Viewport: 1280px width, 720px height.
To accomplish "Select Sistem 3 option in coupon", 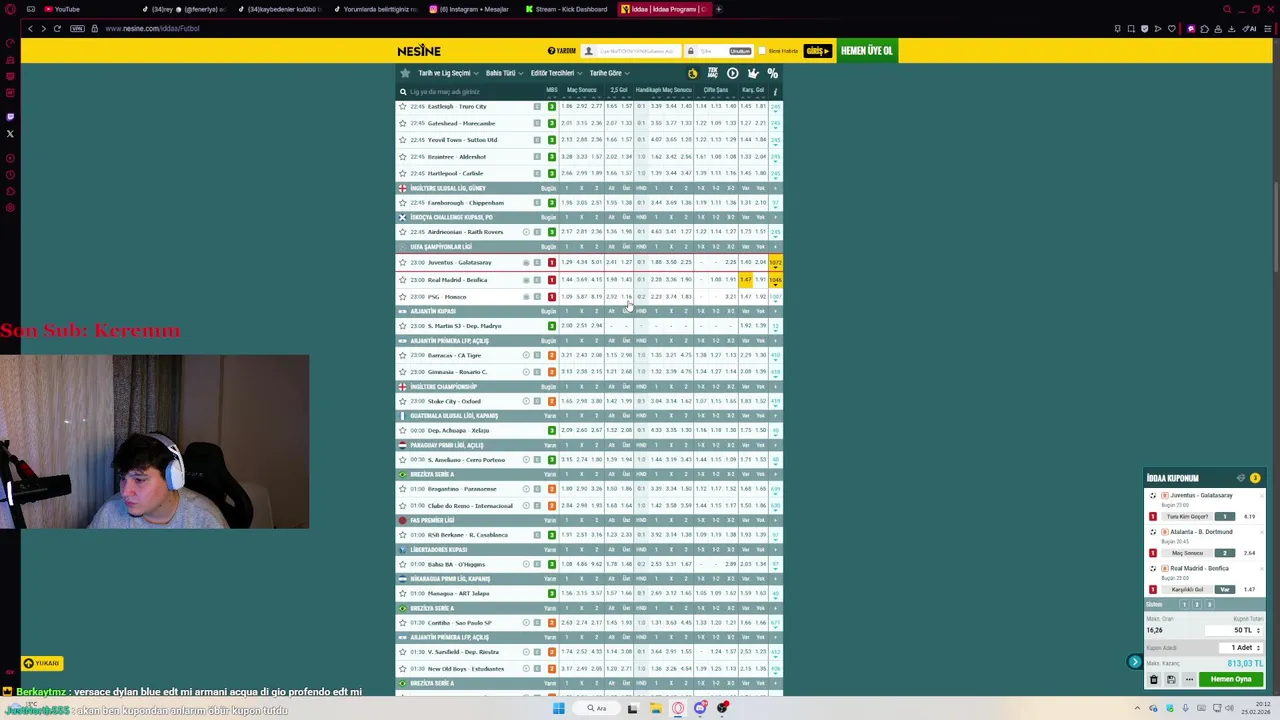I will (1209, 604).
